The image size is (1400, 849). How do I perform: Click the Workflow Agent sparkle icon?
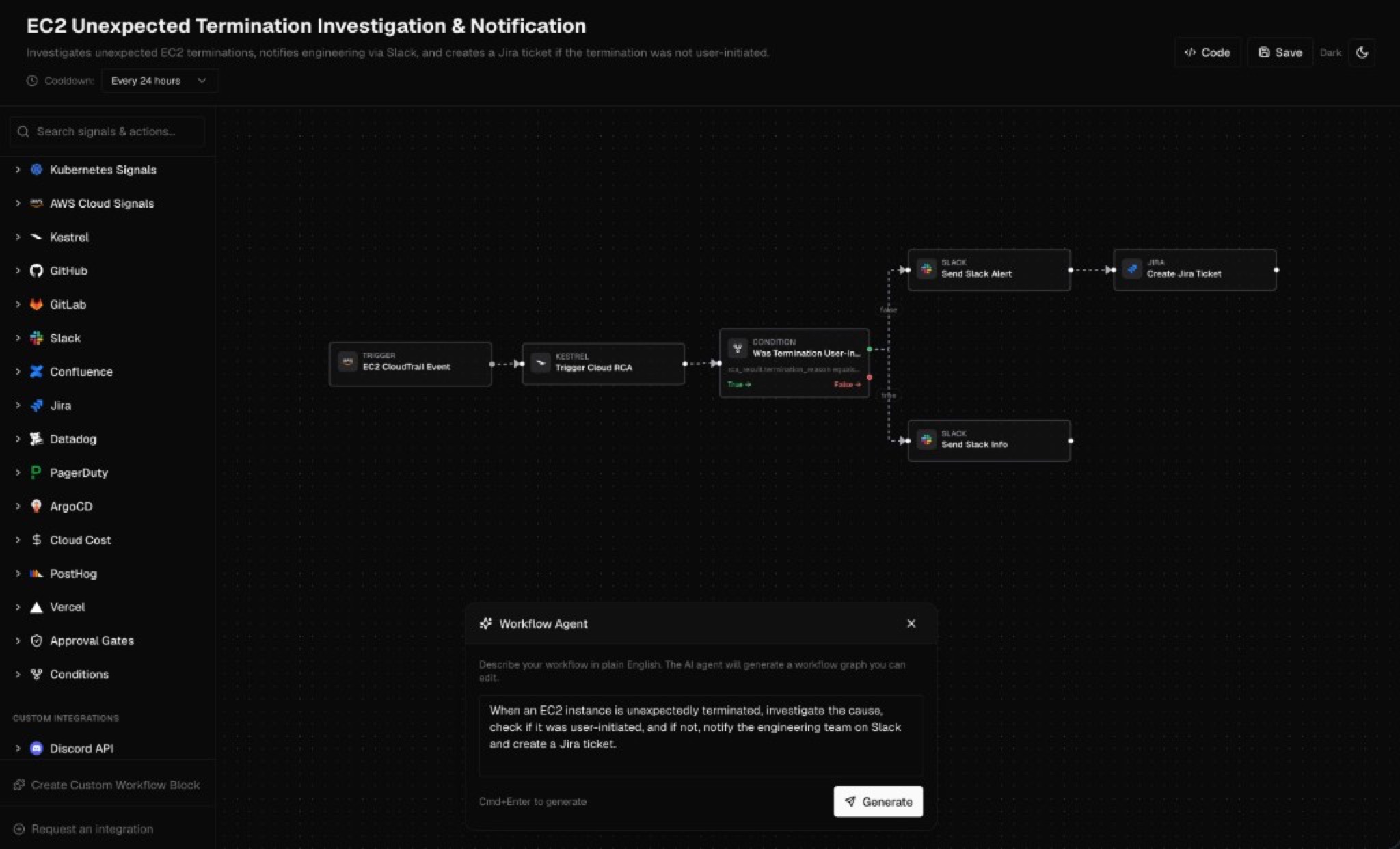pyautogui.click(x=485, y=623)
